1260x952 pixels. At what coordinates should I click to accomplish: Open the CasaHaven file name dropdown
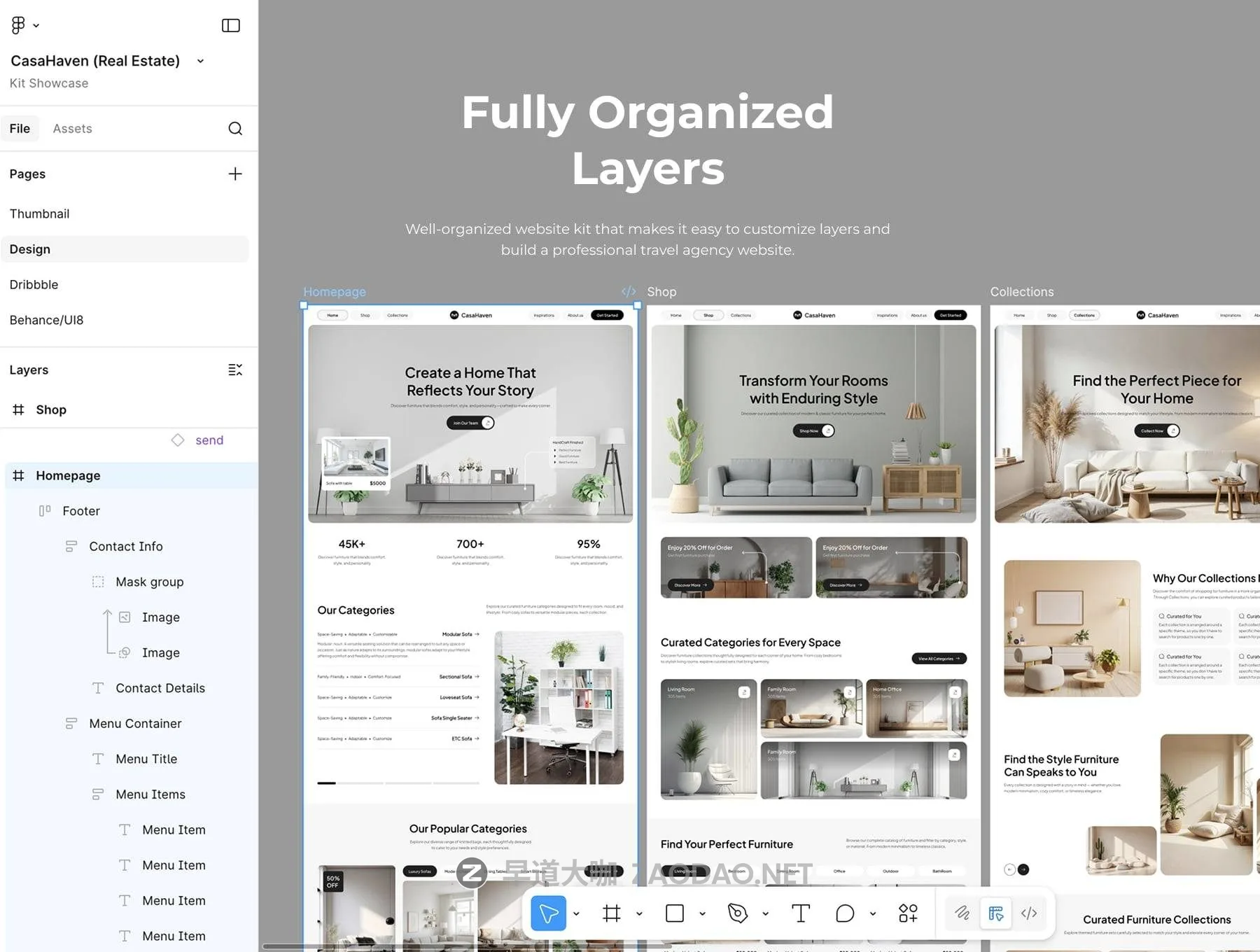click(x=201, y=62)
